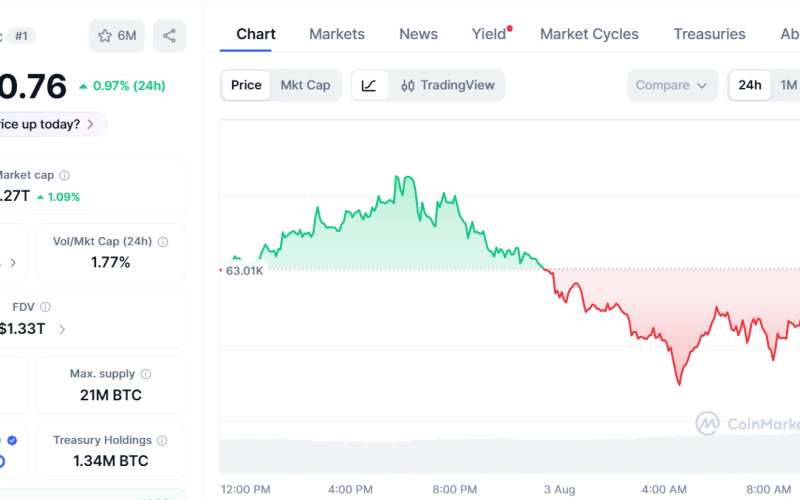Click the info icon beside Market cap
This screenshot has height=500, width=800.
[65, 176]
